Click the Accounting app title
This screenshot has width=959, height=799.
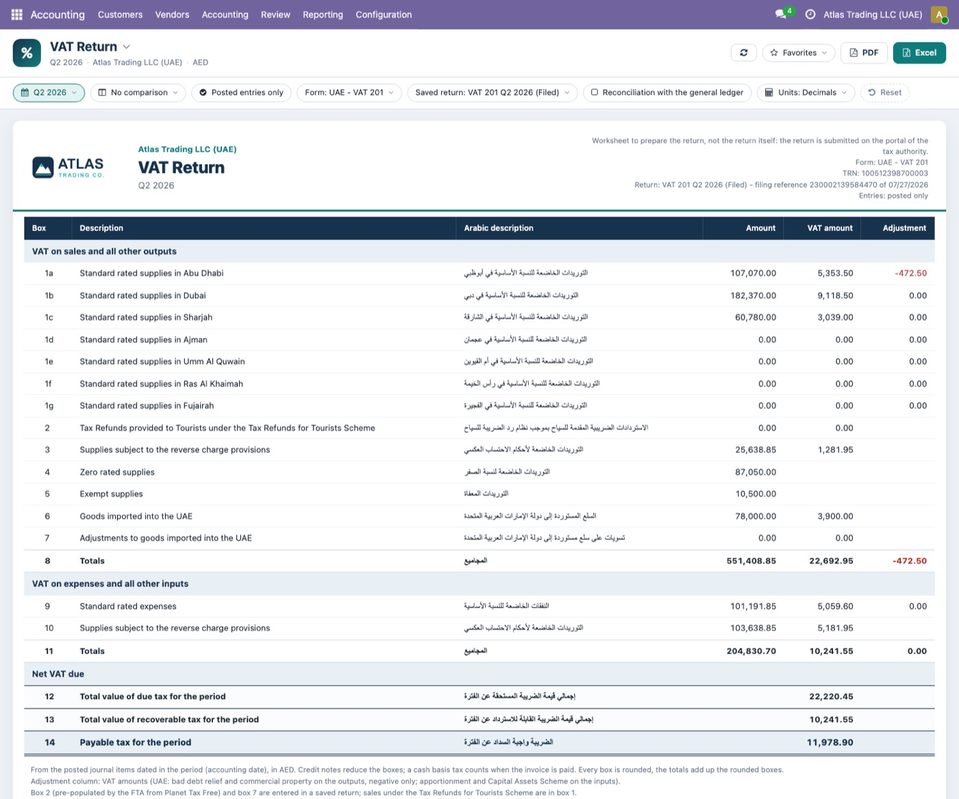pyautogui.click(x=57, y=14)
